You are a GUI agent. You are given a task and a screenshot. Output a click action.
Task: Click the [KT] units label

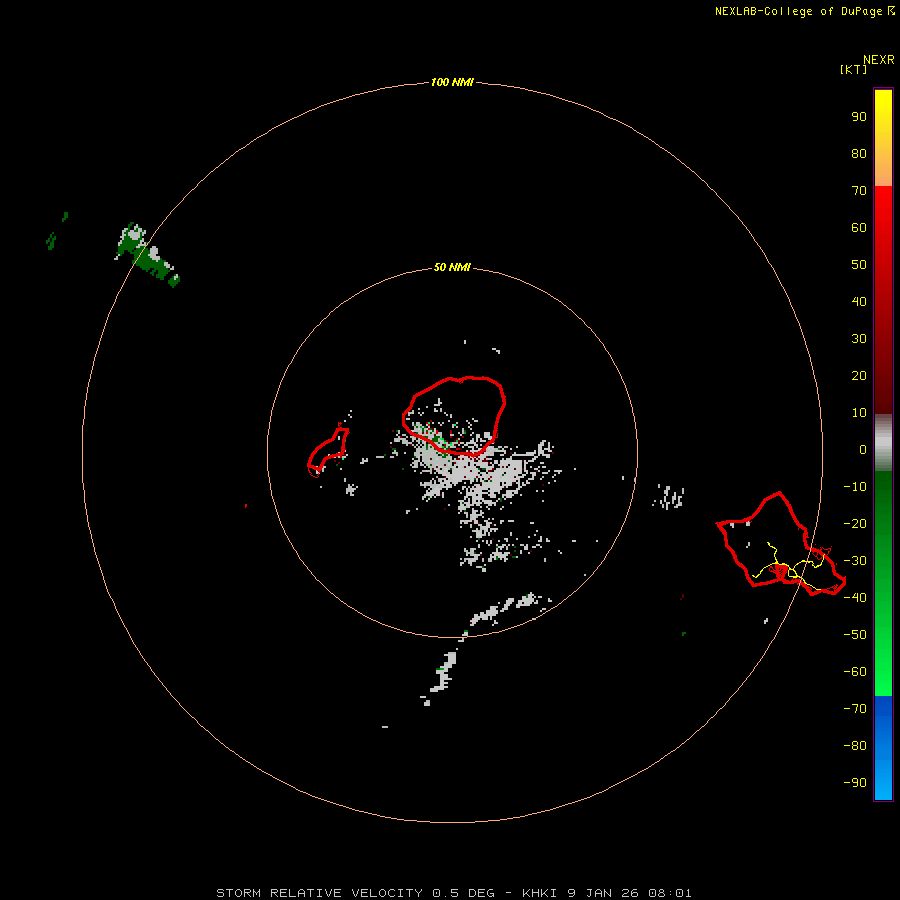[x=853, y=69]
